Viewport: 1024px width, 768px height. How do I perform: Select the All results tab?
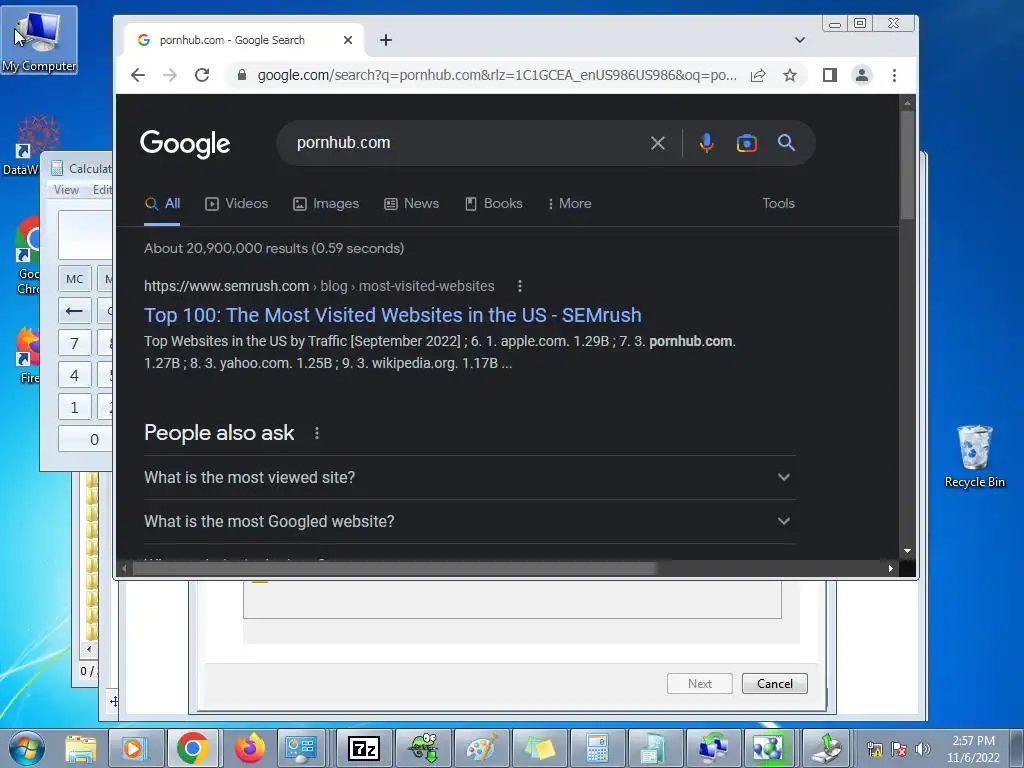point(162,203)
